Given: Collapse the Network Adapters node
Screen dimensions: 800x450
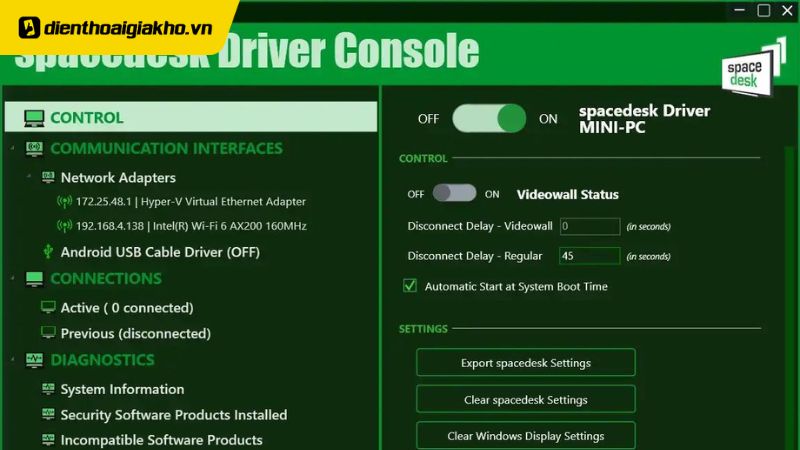Looking at the screenshot, I should click(x=29, y=177).
